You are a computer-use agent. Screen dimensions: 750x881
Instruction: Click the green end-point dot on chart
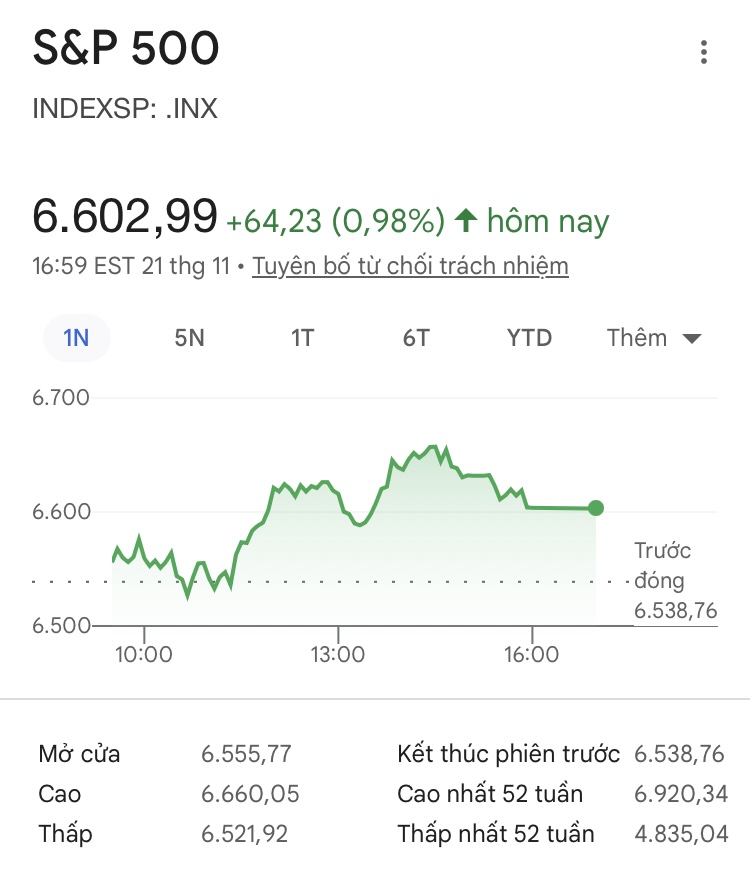596,508
